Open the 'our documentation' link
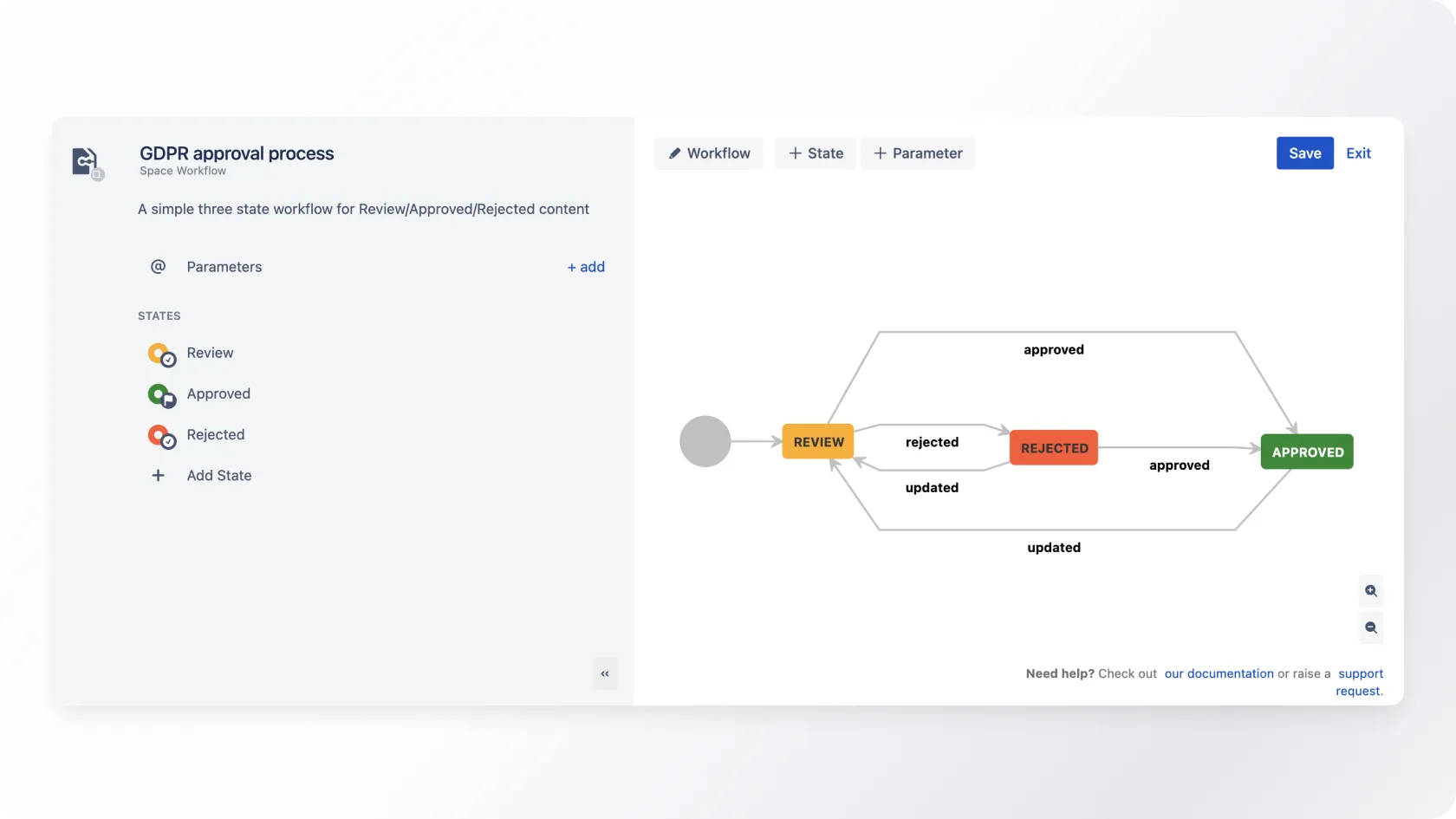Screen dimensions: 1456x819 pos(1219,673)
